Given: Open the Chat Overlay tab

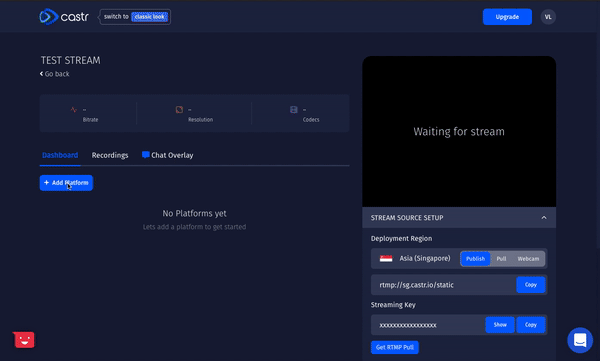Looking at the screenshot, I should 168,155.
